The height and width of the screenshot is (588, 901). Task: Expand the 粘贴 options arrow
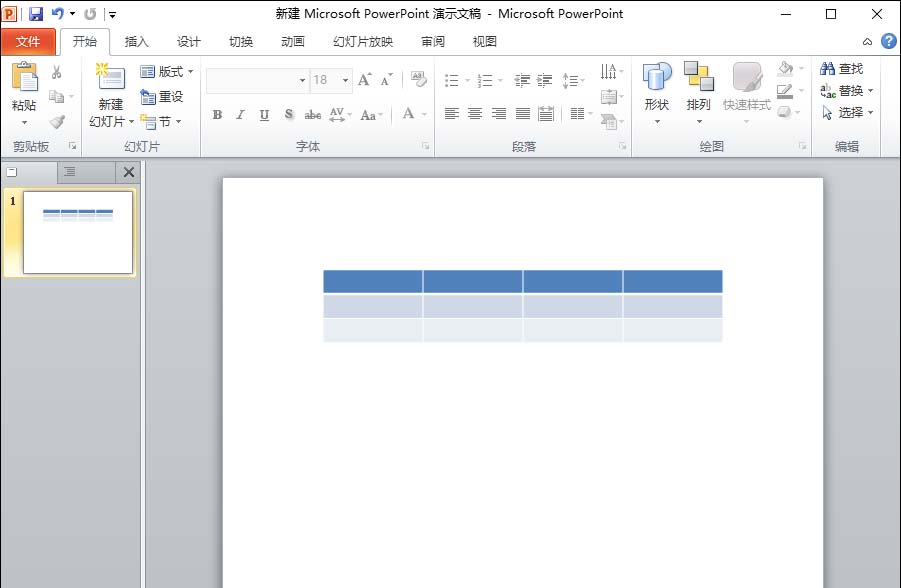click(24, 122)
